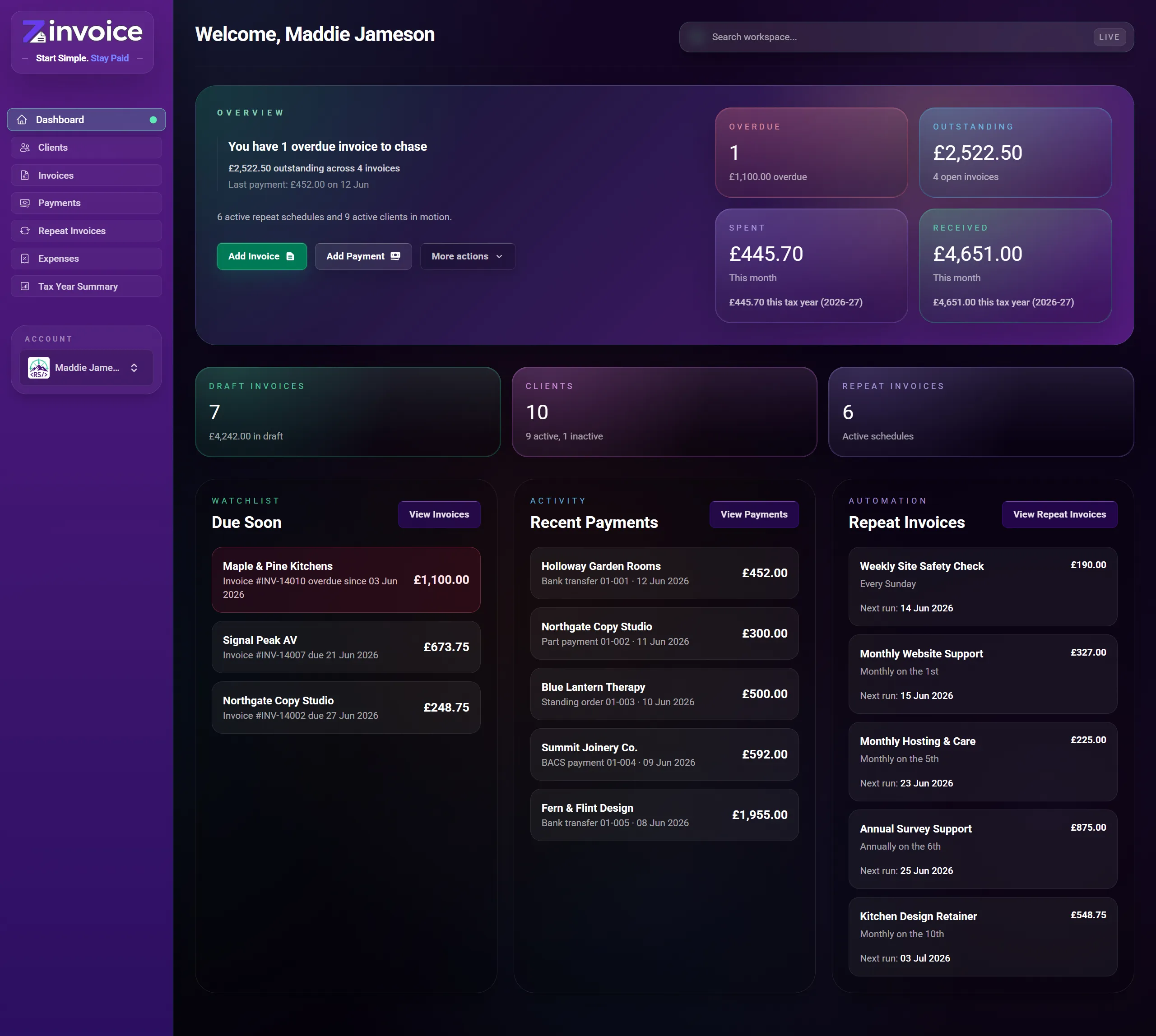1156x1036 pixels.
Task: Click View Payments button
Action: (x=754, y=514)
